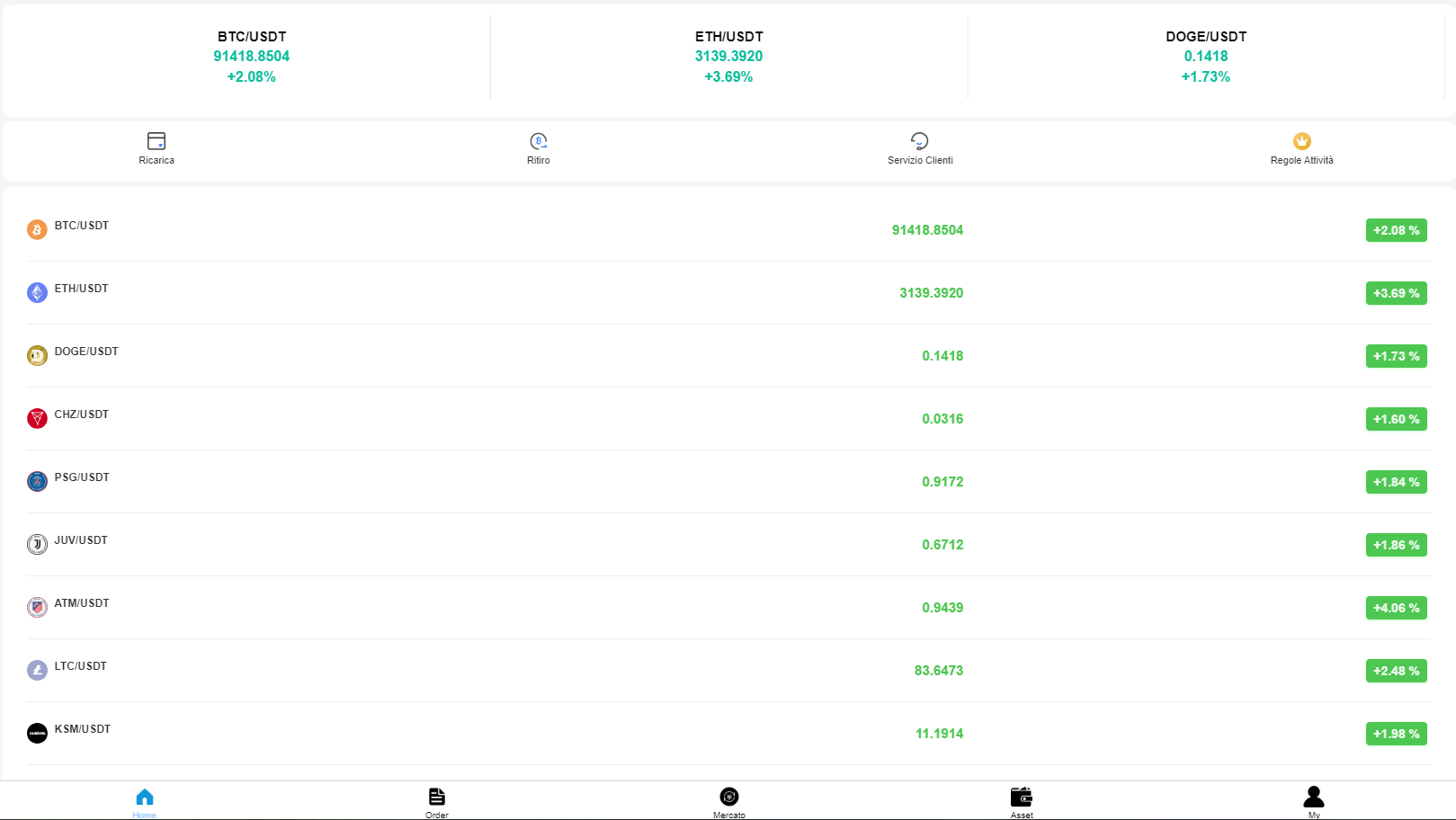
Task: Click the KSM/USDT +1.98% change badge
Action: (x=1396, y=734)
